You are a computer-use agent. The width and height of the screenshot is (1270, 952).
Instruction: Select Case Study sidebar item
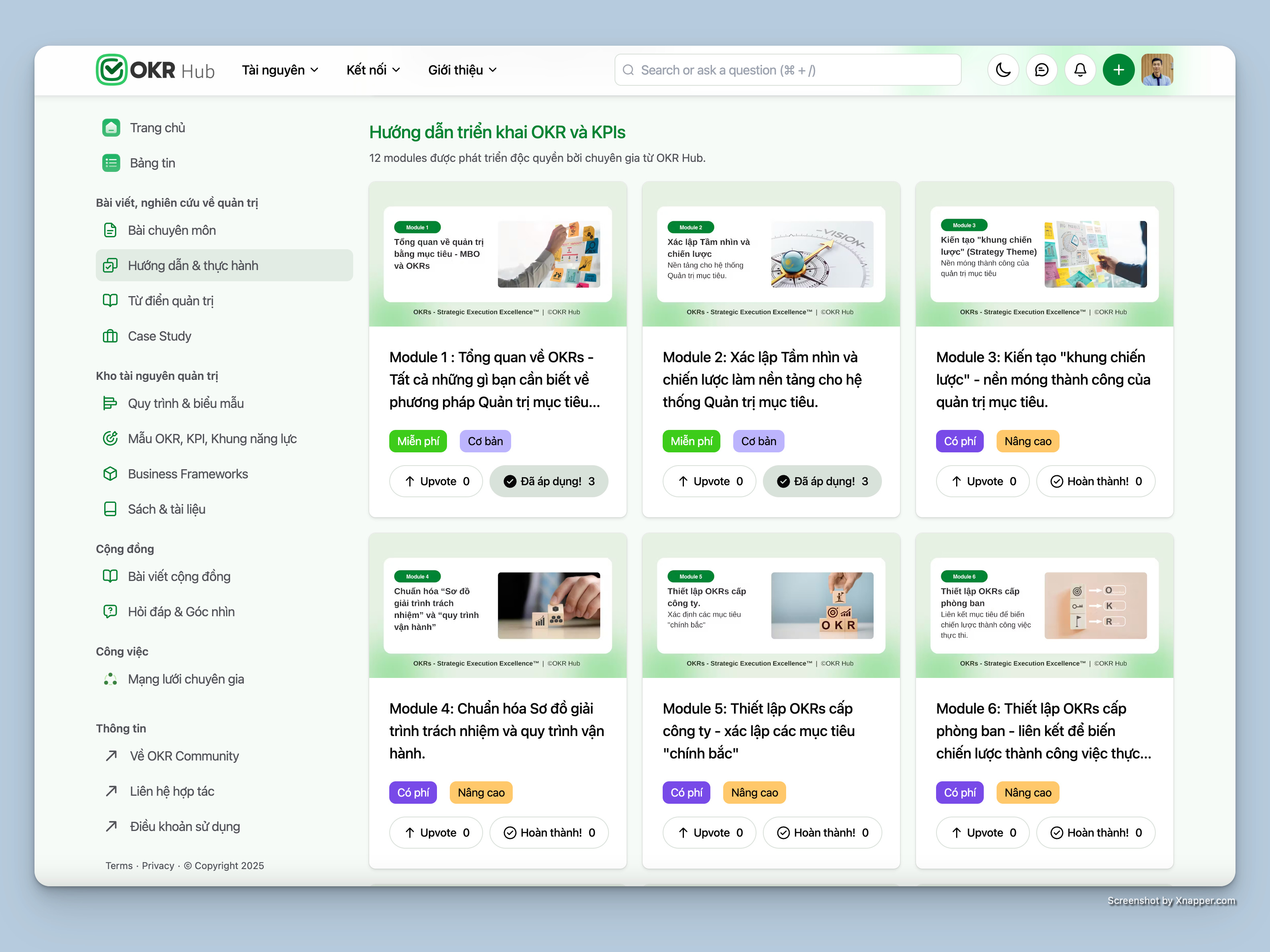pyautogui.click(x=159, y=336)
